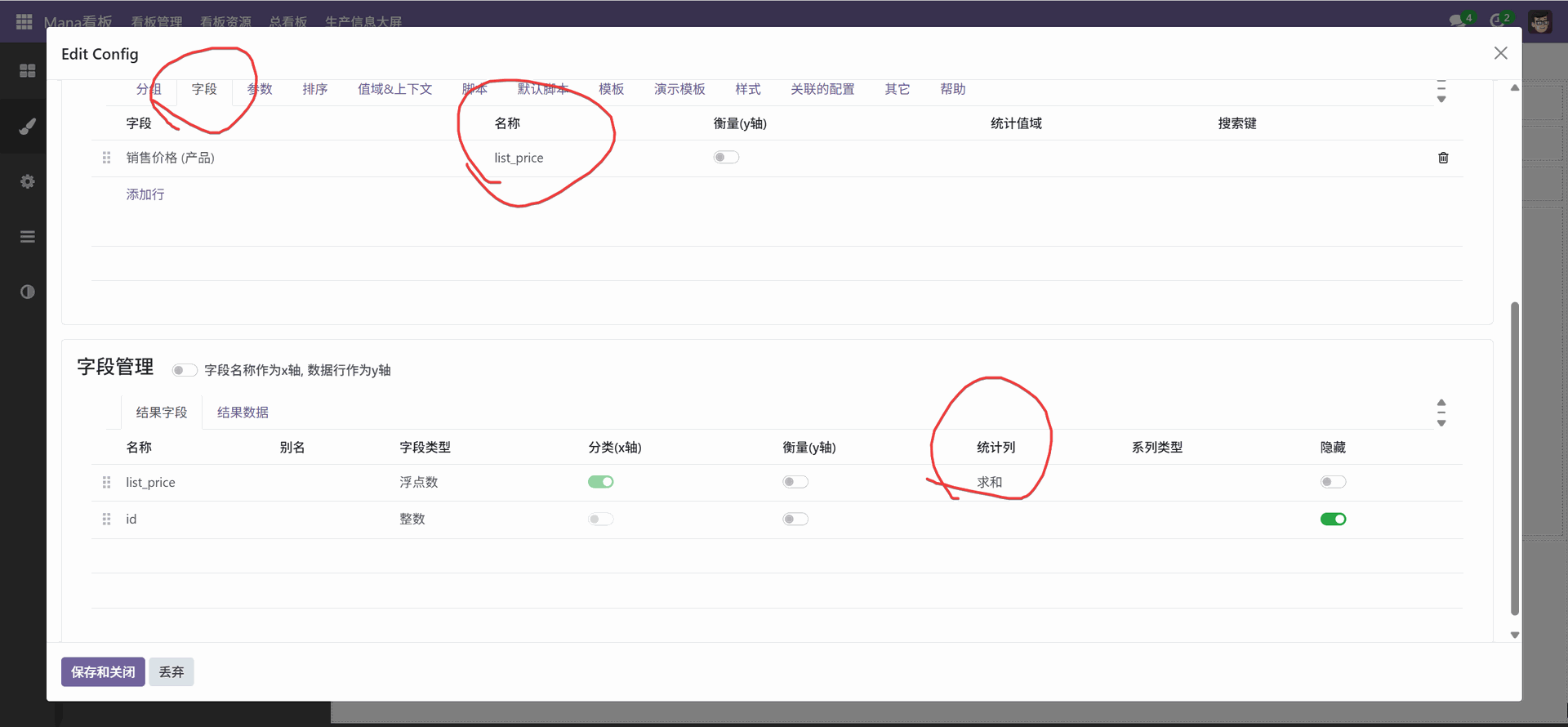
Task: Select the paintbrush design sidebar icon
Action: coord(28,126)
